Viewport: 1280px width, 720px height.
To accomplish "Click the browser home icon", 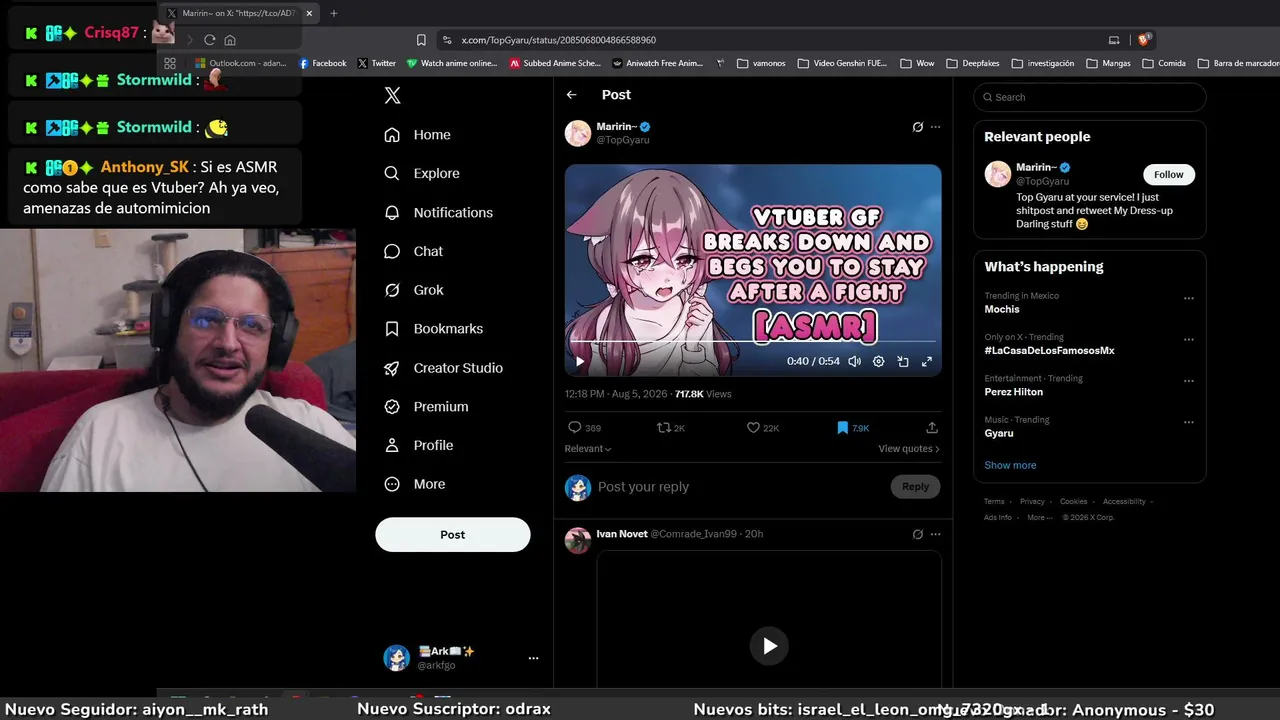I will pyautogui.click(x=230, y=40).
